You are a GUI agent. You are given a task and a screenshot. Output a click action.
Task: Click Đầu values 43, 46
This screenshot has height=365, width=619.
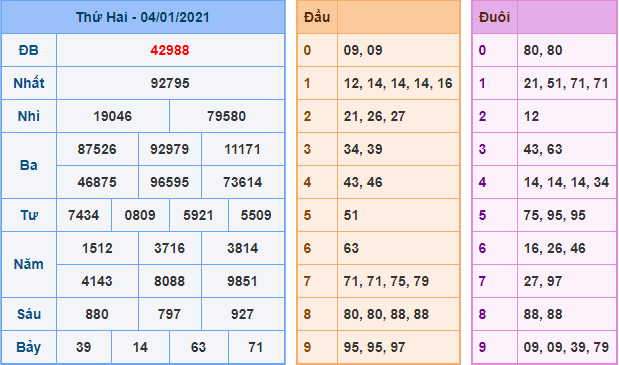363,182
